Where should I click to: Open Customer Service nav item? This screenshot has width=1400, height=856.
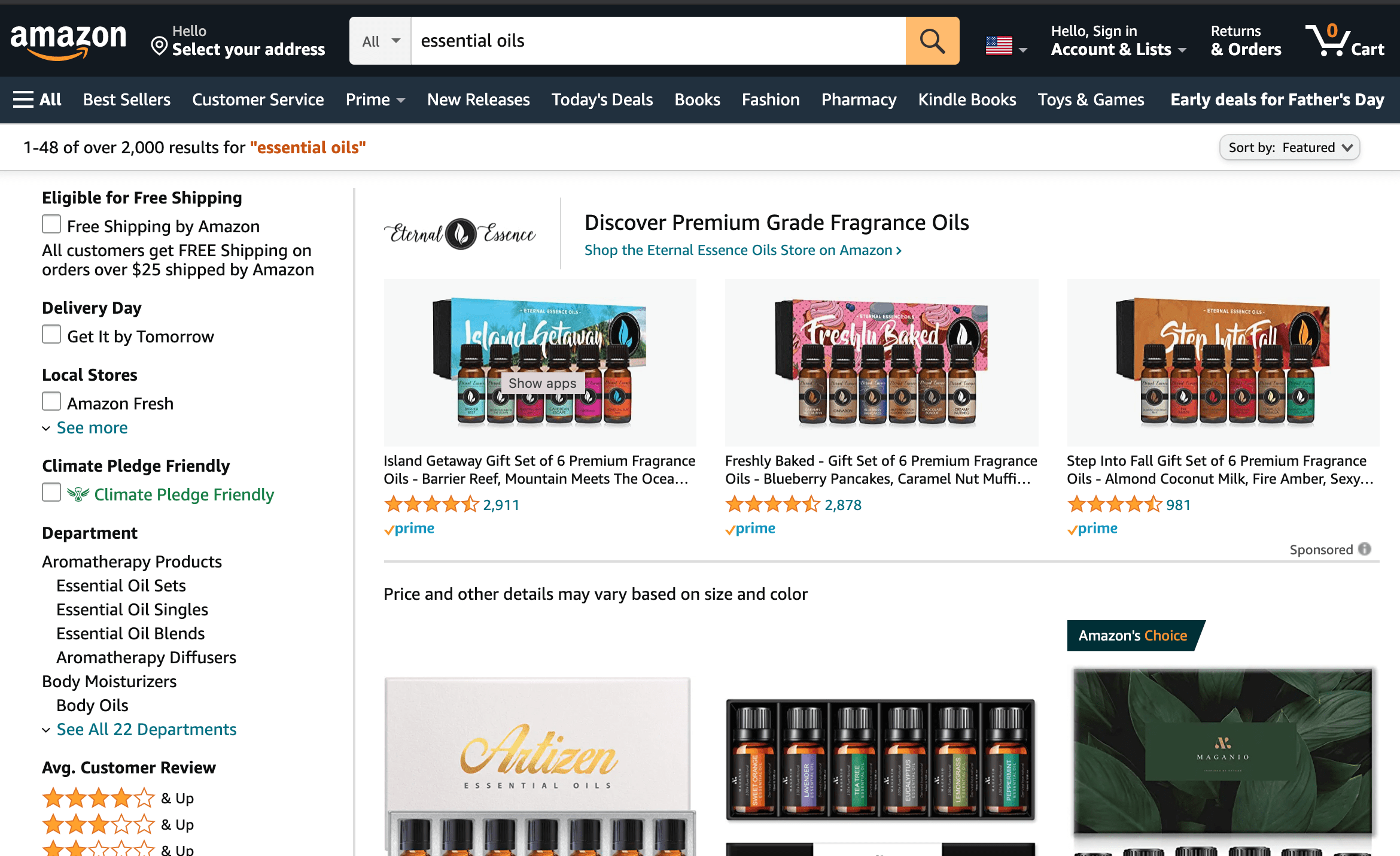pos(258,99)
